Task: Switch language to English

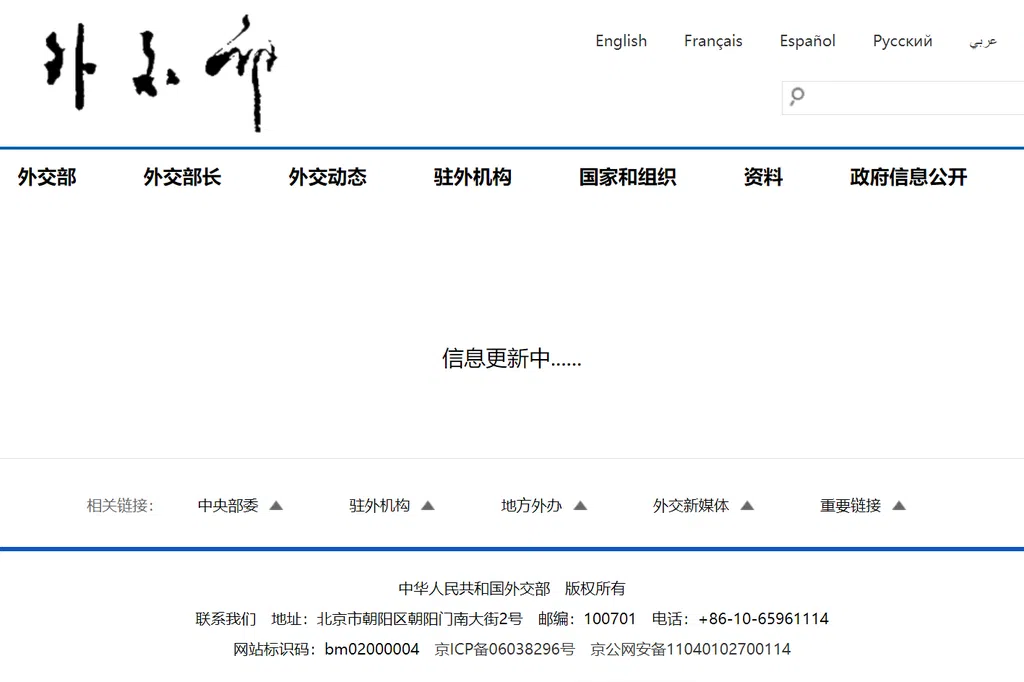Action: 621,41
